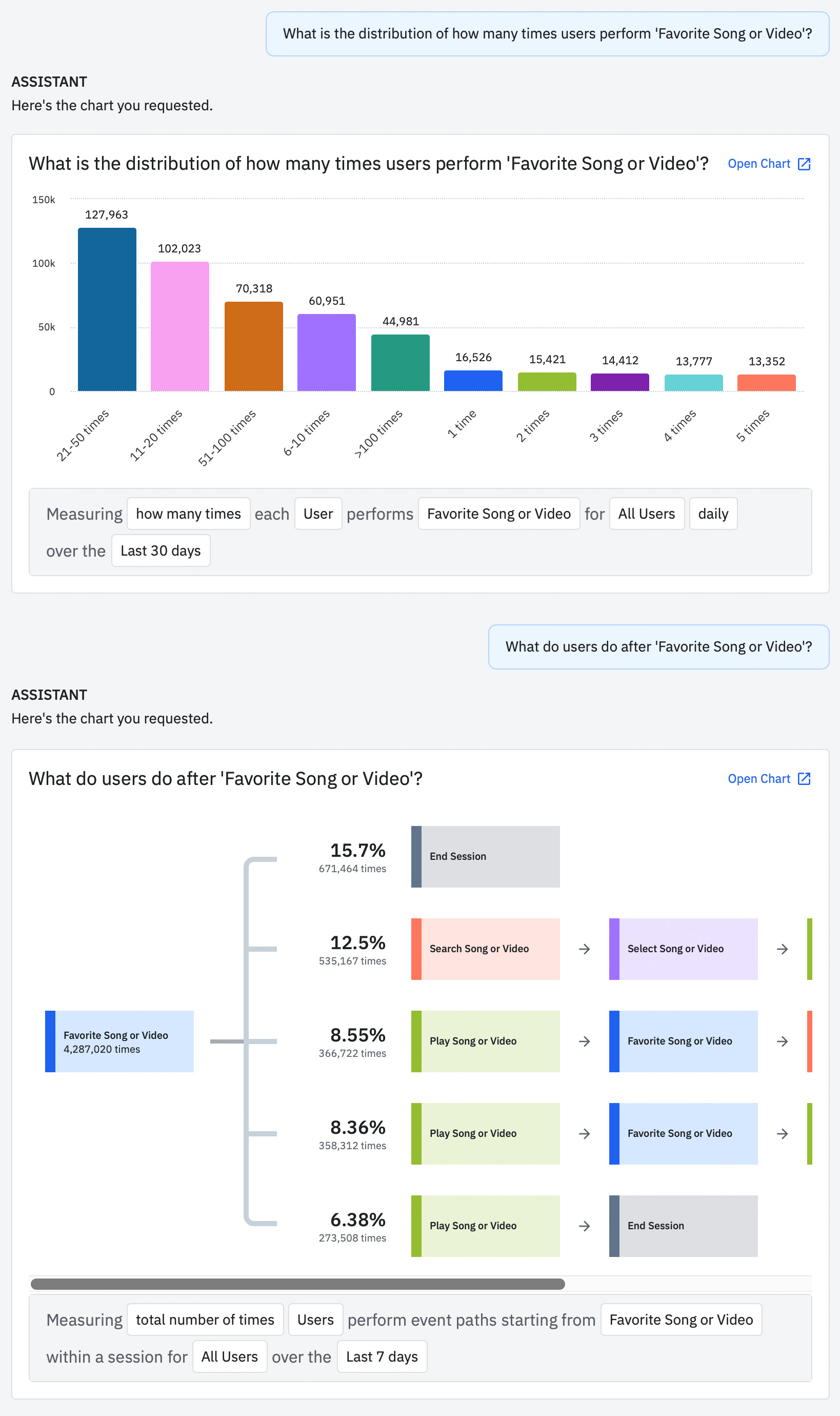Click the 'Open Chart' link for paths chart
Screen dimensions: 840x1416
pos(758,779)
